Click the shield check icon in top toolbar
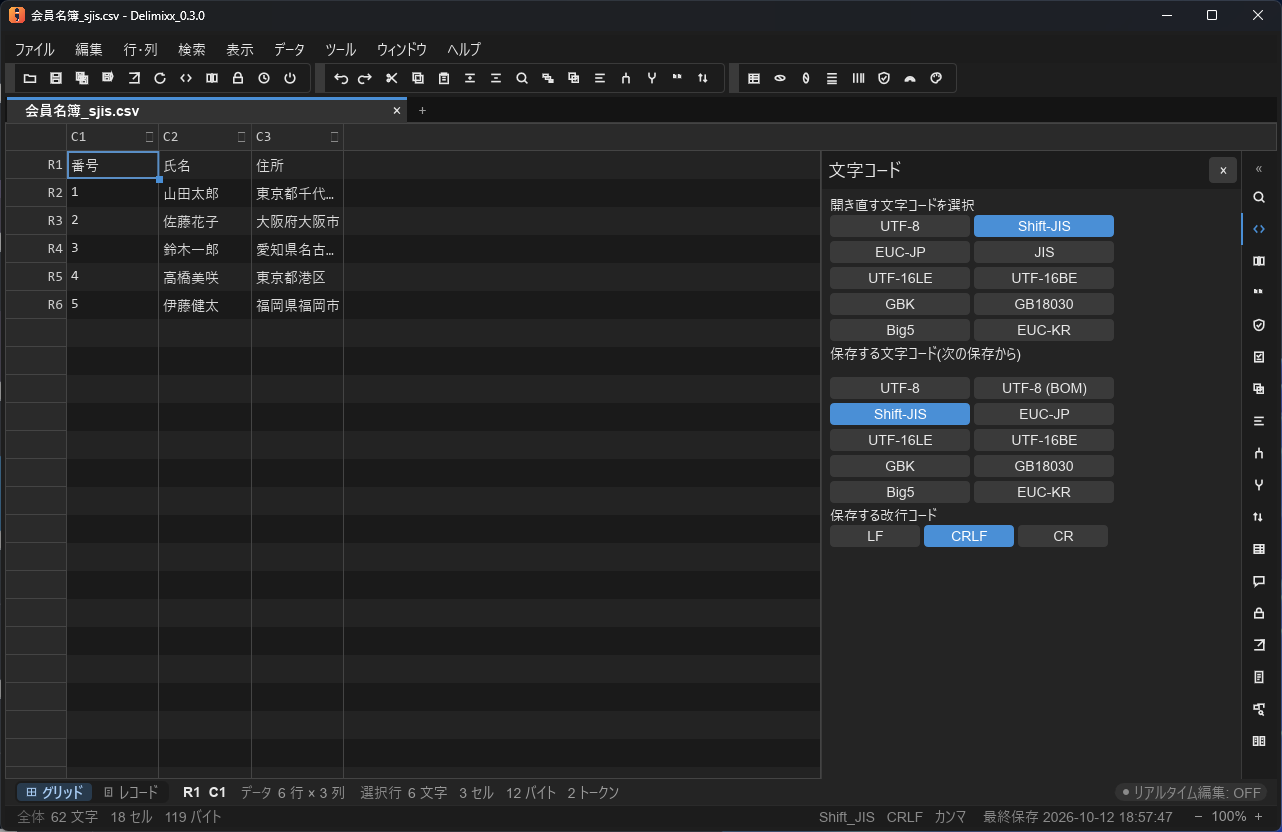This screenshot has height=832, width=1282. [x=884, y=78]
